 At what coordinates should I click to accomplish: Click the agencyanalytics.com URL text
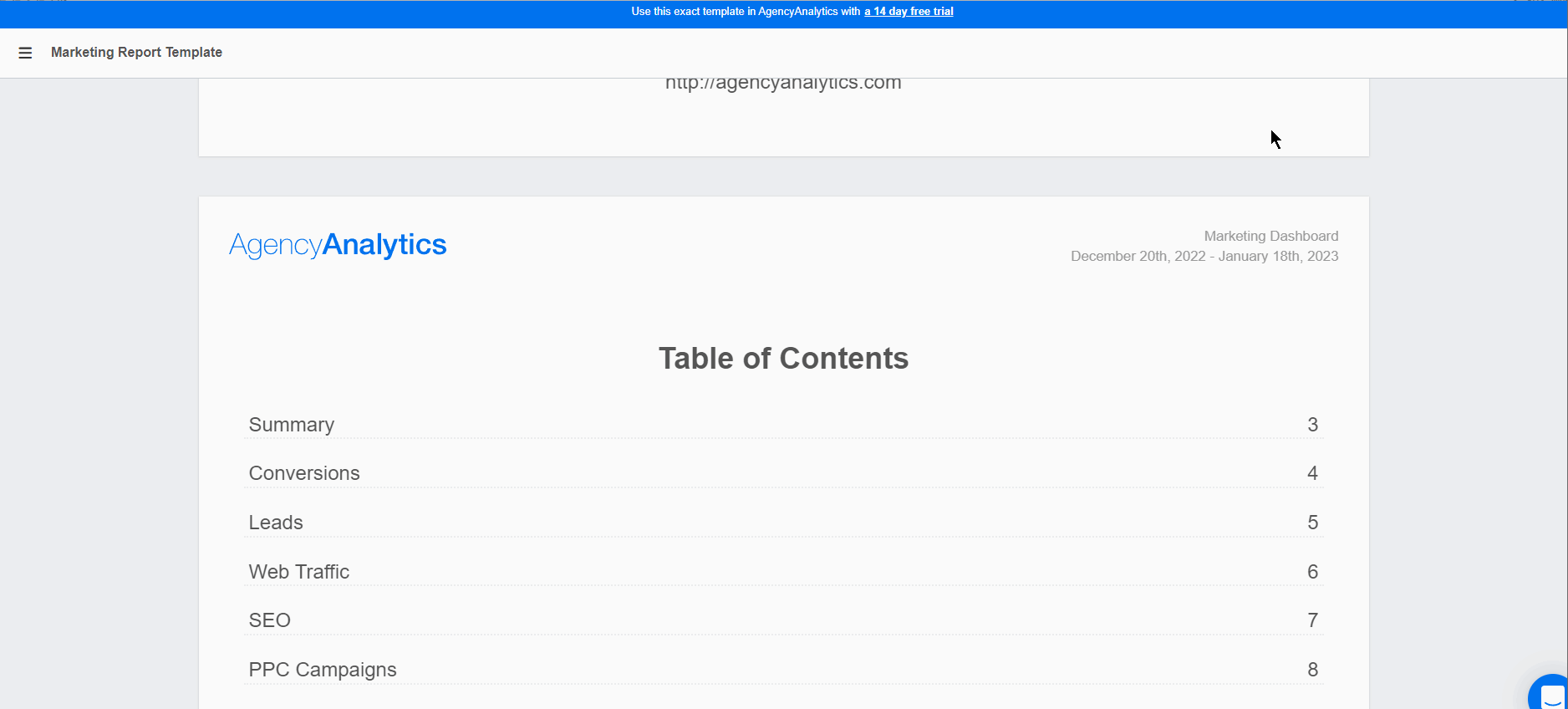pyautogui.click(x=783, y=83)
